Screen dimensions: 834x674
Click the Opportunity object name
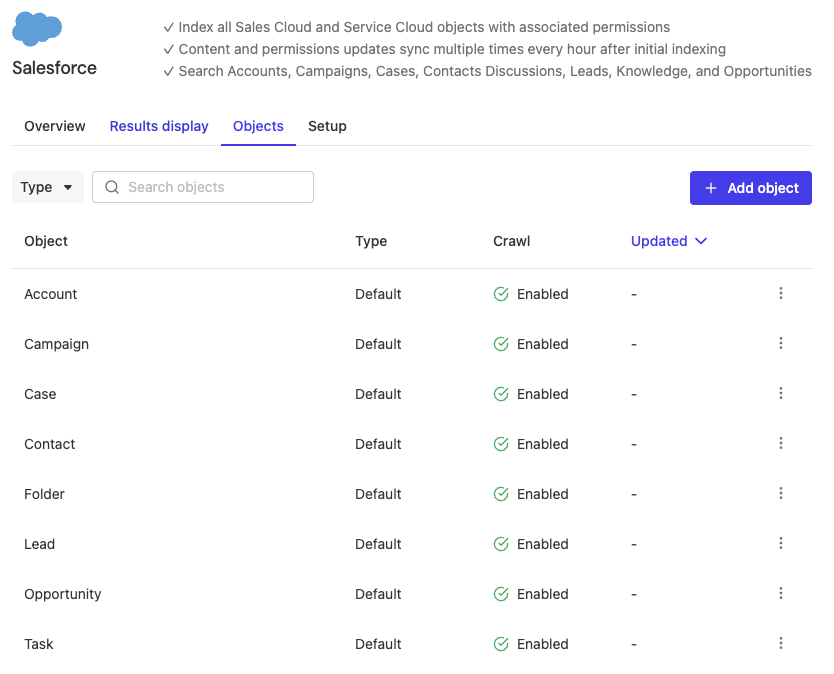[x=63, y=594]
